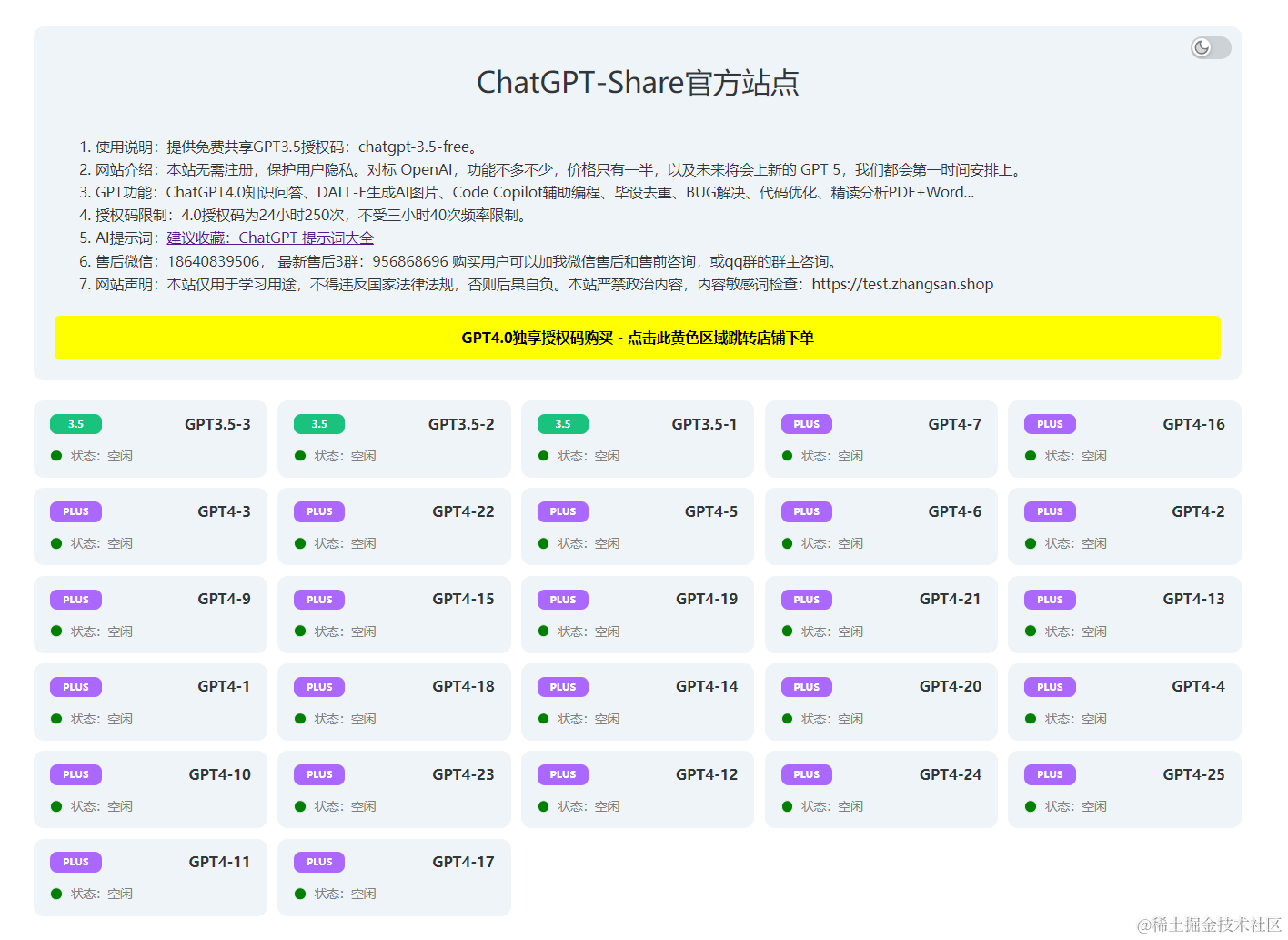This screenshot has width=1288, height=940.
Task: Click the GPT4-13 title text
Action: 1193,599
